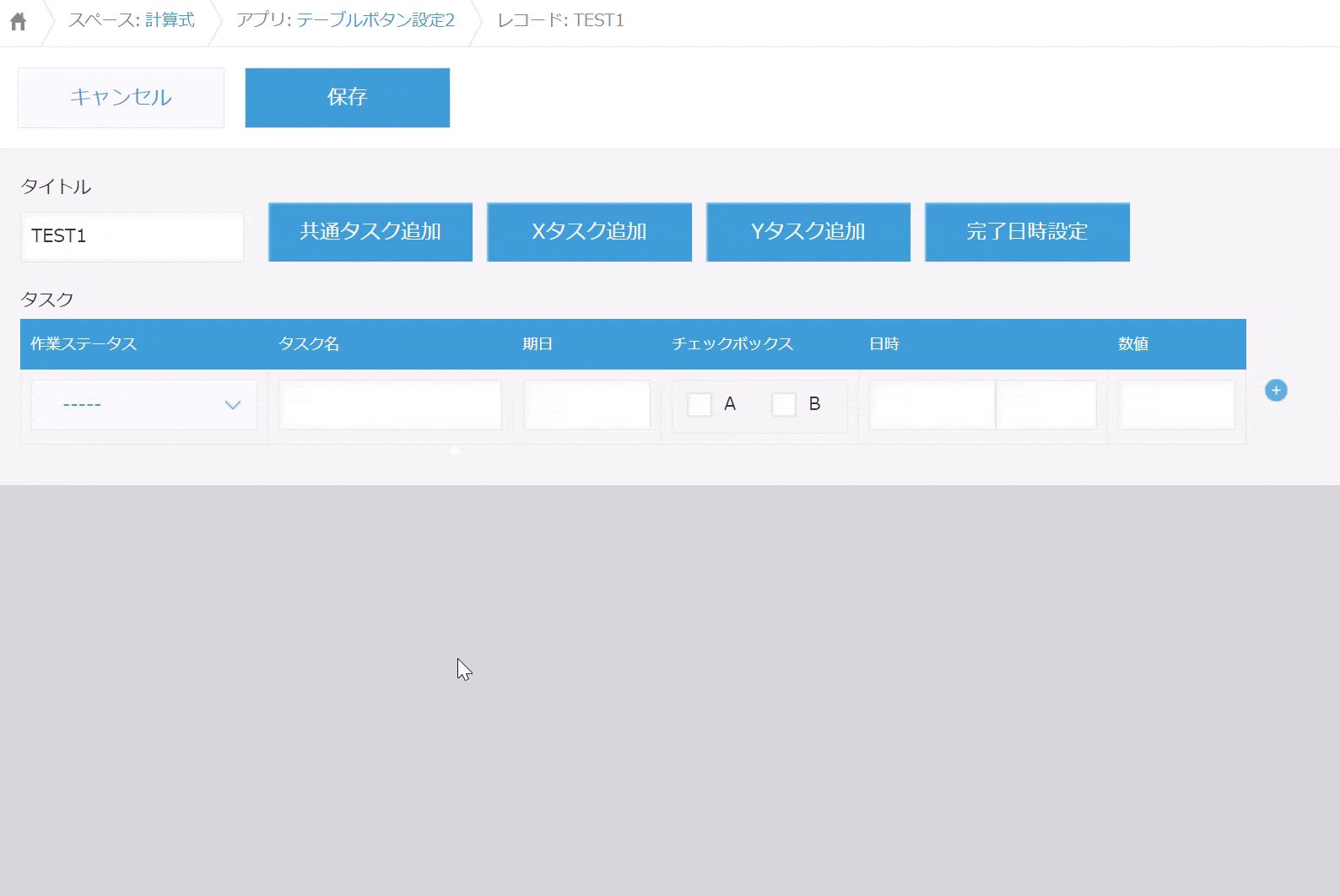Screen dimensions: 1340x896
Task: Focus the 日時 time part input
Action: pyautogui.click(x=1046, y=405)
